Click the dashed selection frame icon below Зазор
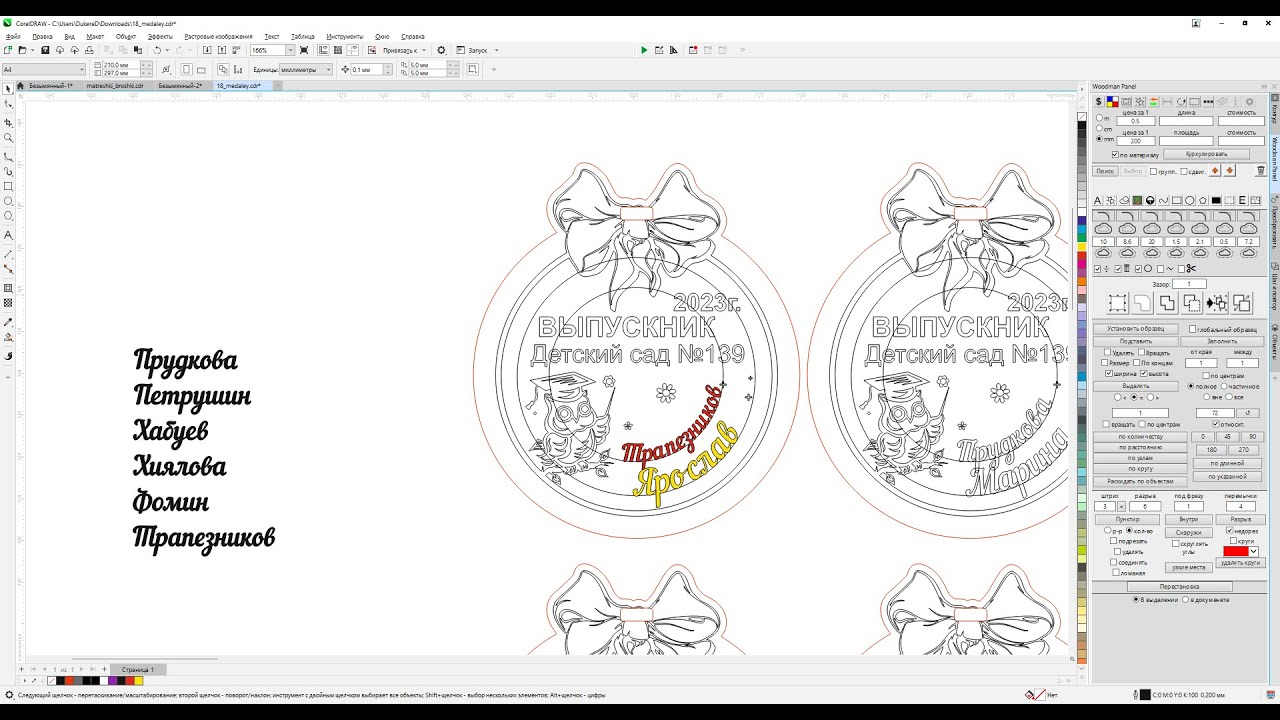This screenshot has height=720, width=1280. coord(1118,303)
